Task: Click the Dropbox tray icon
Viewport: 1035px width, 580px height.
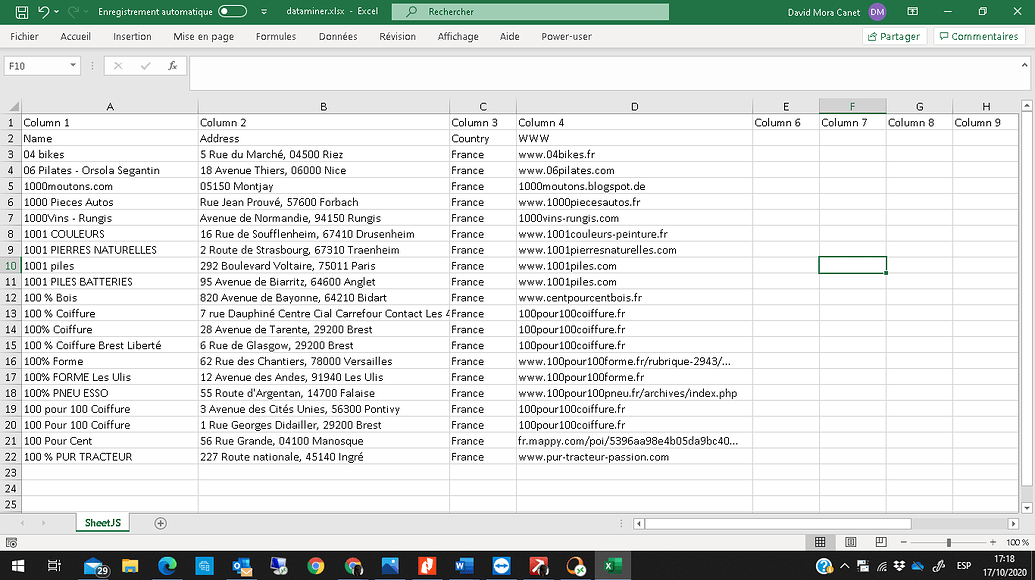Action: click(899, 566)
